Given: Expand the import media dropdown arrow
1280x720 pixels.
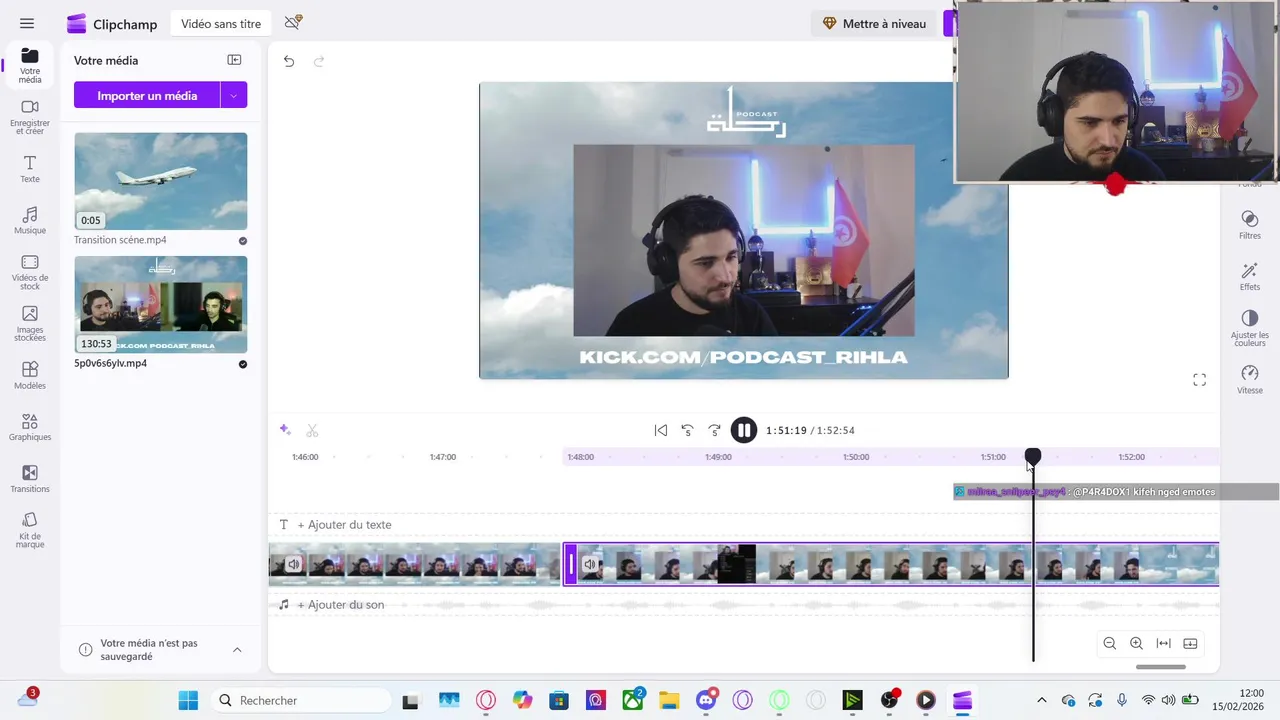Looking at the screenshot, I should coord(234,95).
